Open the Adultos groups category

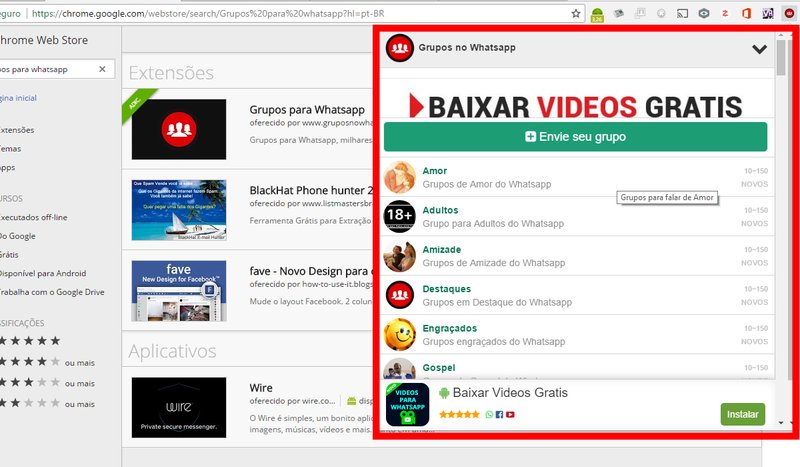pyautogui.click(x=577, y=216)
